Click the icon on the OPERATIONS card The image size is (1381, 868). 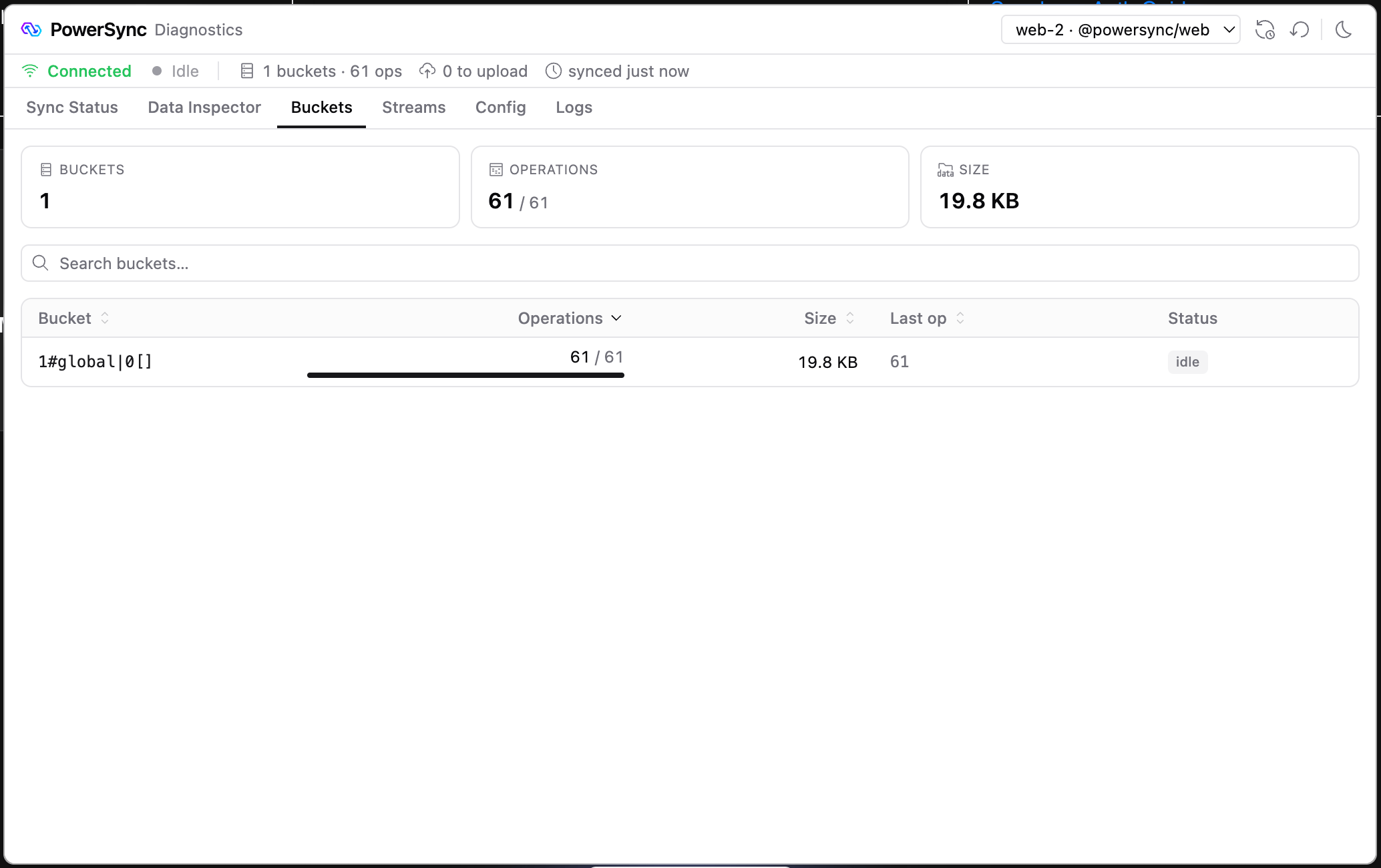(x=496, y=170)
